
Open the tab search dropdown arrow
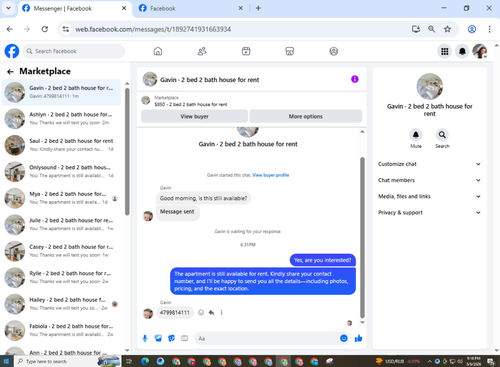(8, 8)
